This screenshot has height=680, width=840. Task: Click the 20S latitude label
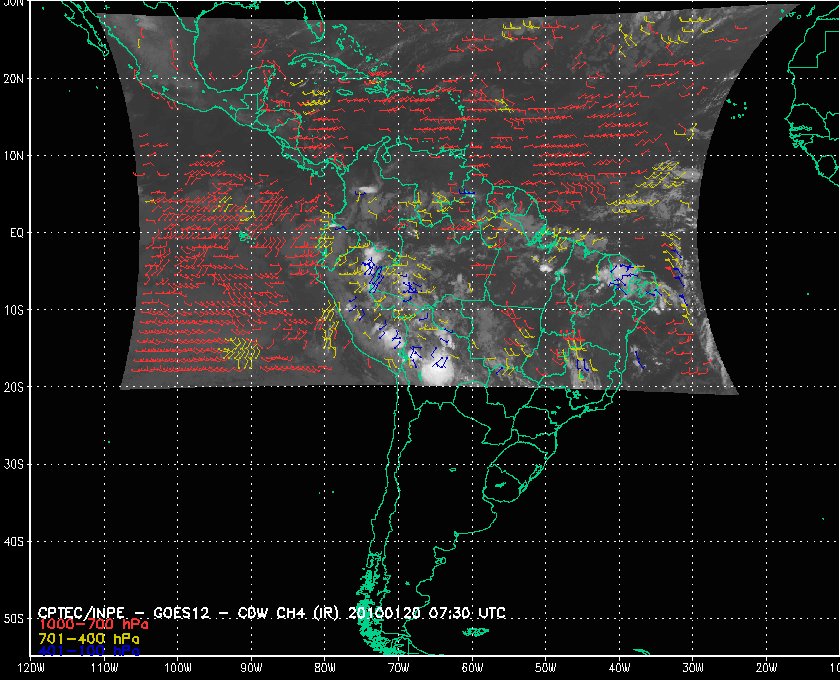click(x=13, y=387)
